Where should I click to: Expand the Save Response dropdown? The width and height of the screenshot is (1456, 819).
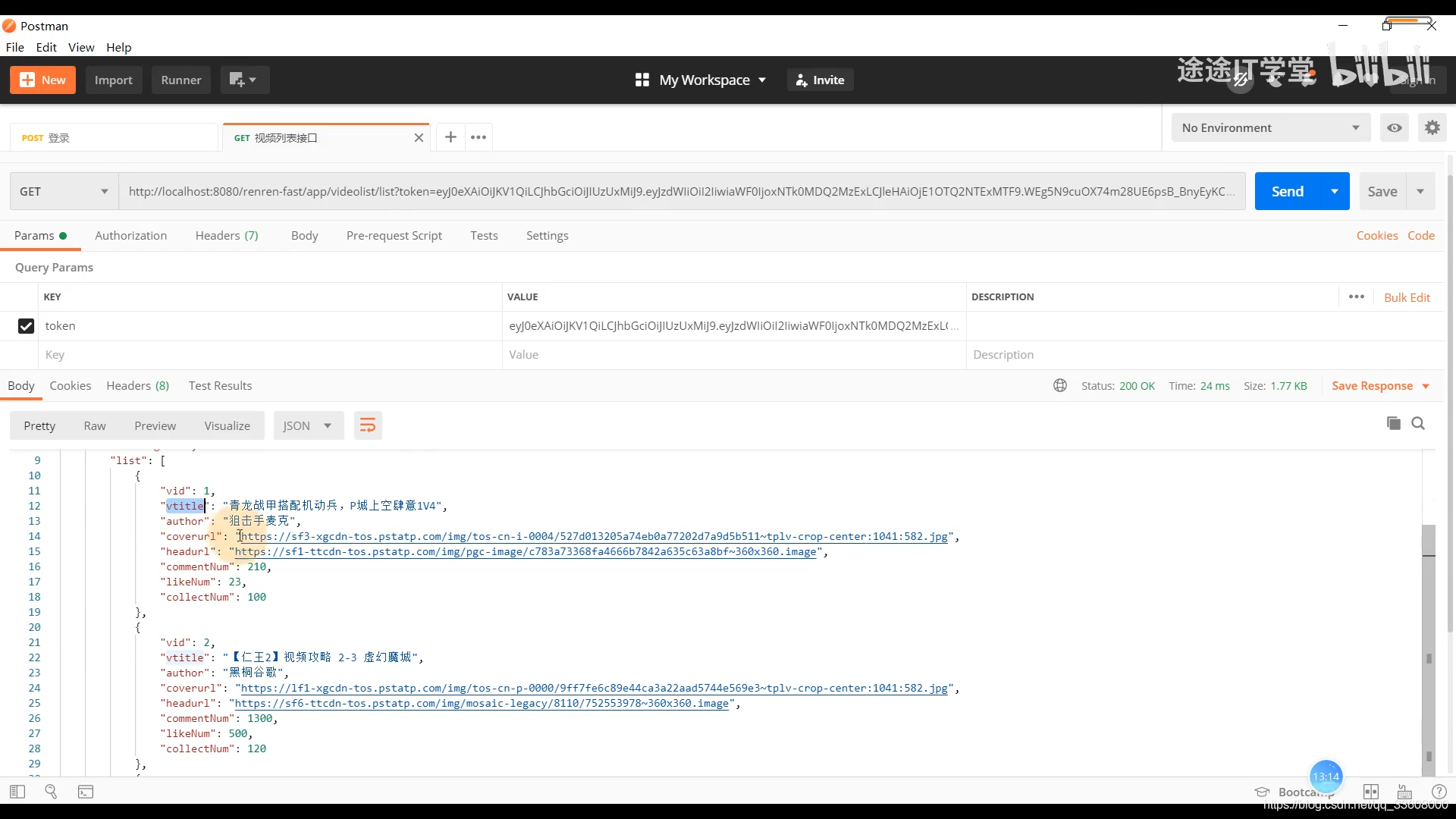pos(1380,386)
